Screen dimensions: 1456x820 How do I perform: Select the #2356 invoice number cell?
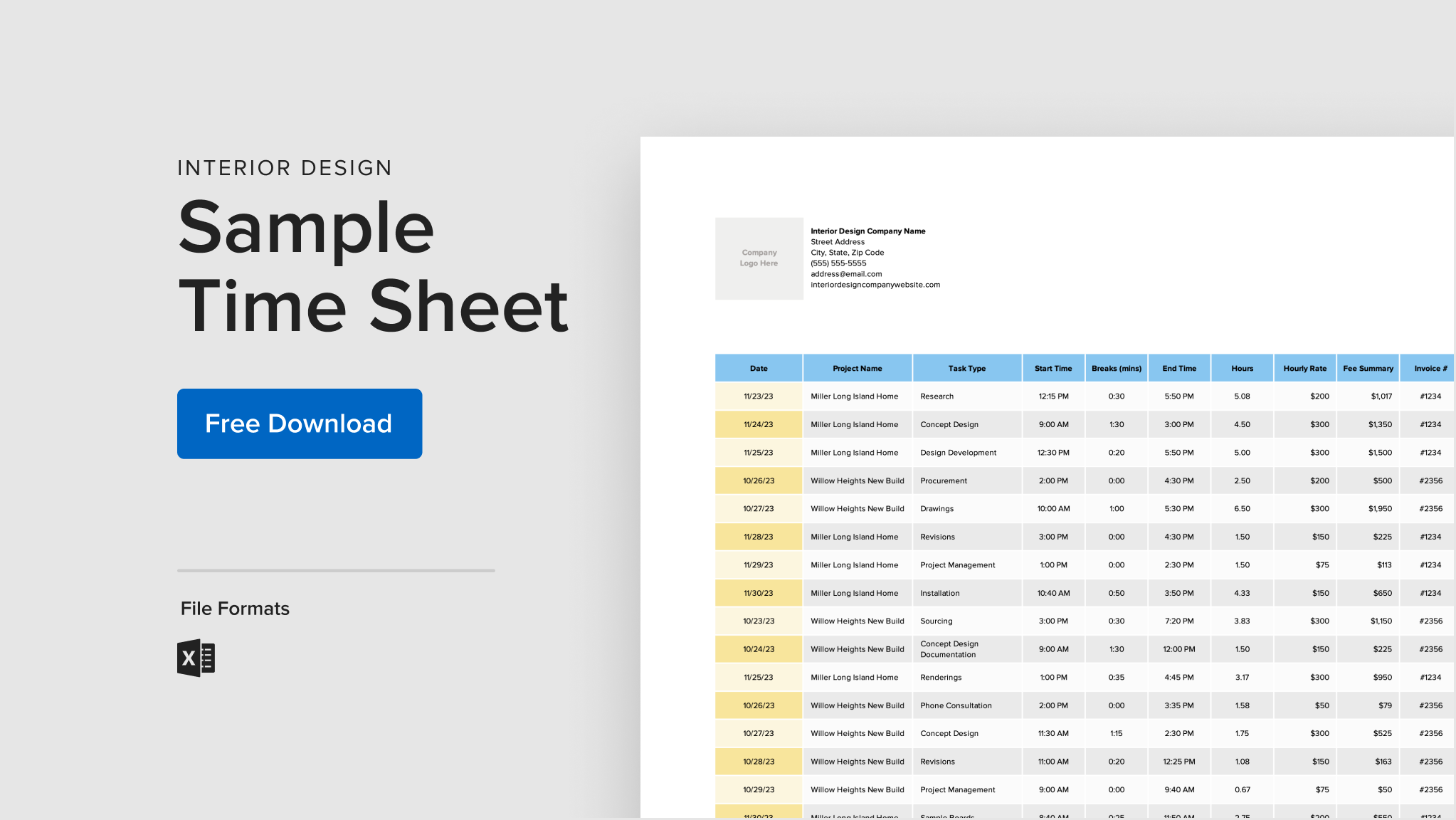coord(1430,480)
